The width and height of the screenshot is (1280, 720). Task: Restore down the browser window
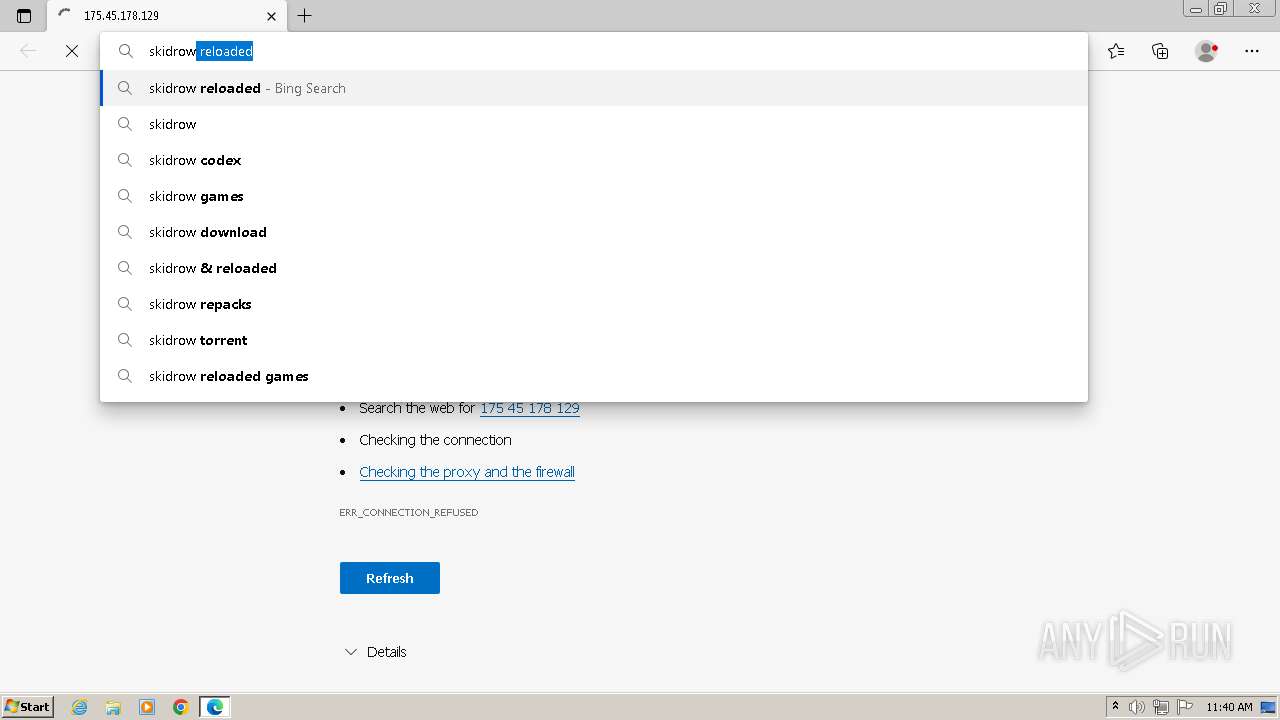point(1221,9)
